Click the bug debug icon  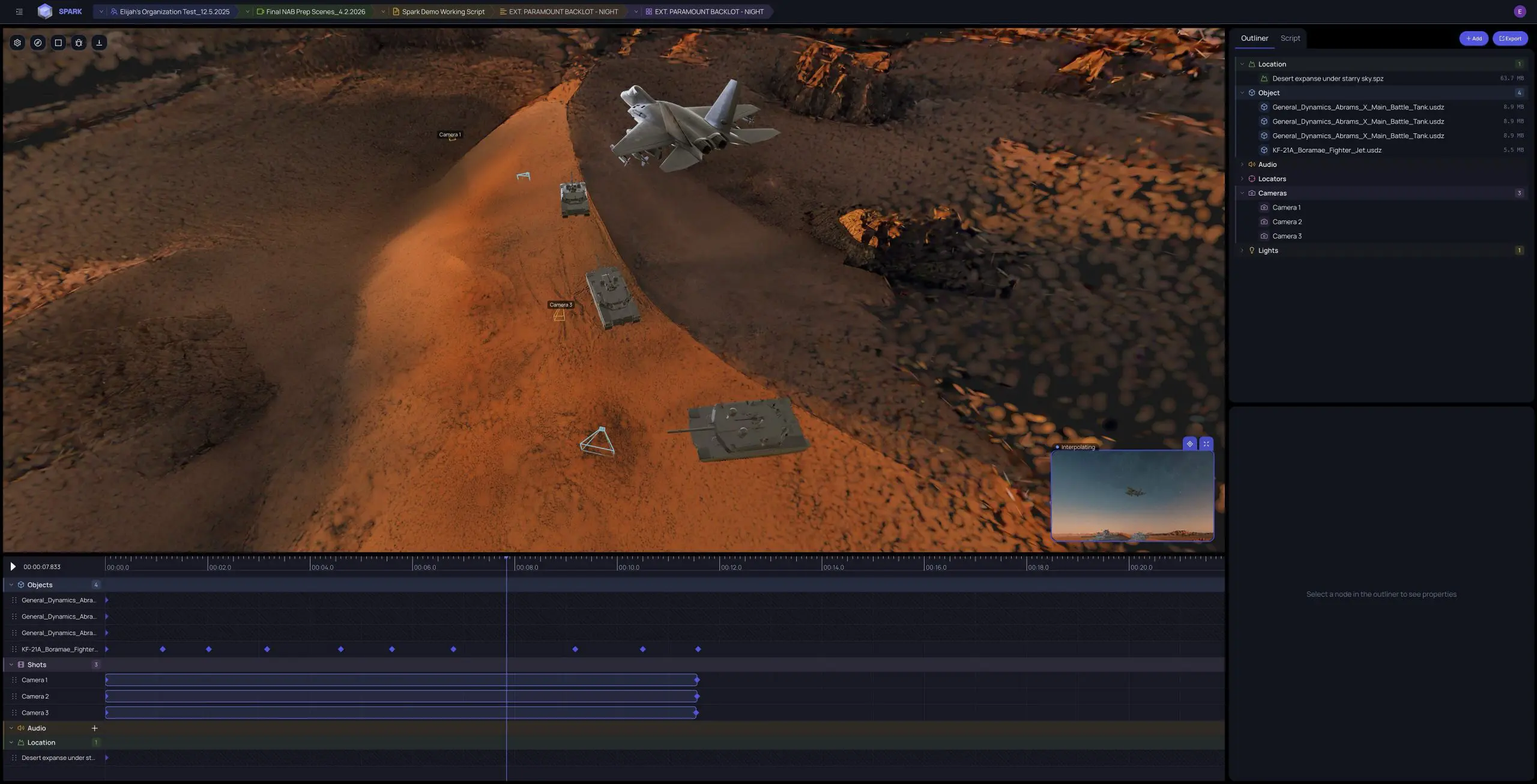(79, 43)
